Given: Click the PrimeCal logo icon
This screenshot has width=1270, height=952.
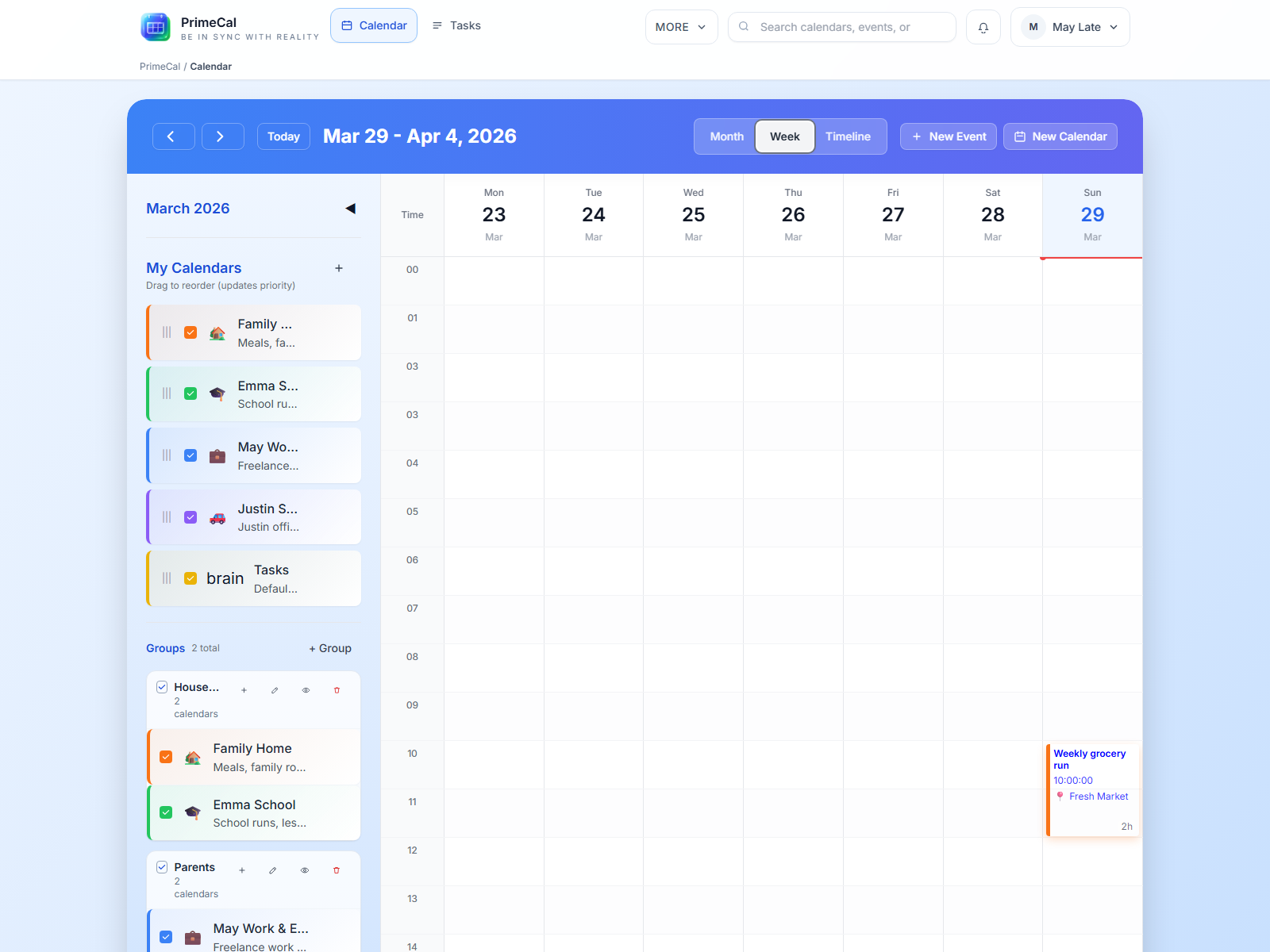Looking at the screenshot, I should click(156, 26).
